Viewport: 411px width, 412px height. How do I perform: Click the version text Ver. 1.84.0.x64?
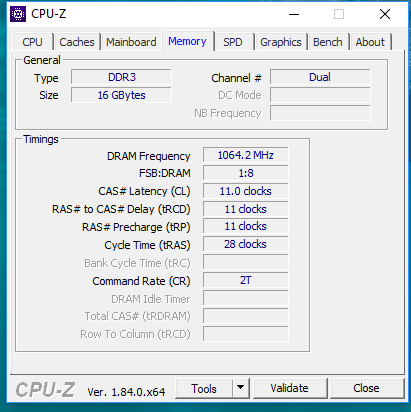click(126, 392)
